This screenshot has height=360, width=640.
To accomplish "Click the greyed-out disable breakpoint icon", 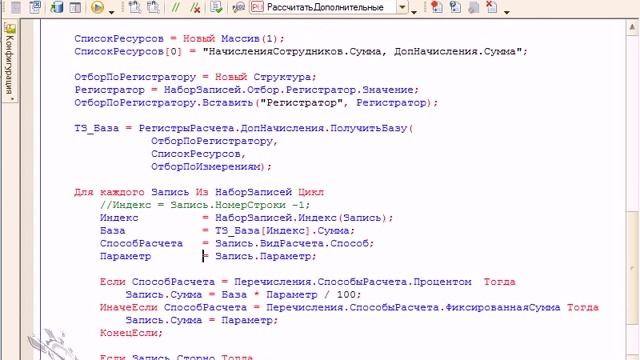I will (x=473, y=7).
